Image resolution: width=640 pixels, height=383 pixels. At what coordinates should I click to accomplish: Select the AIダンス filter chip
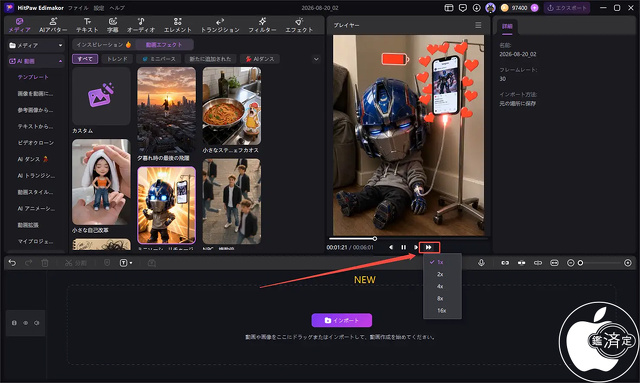point(260,59)
